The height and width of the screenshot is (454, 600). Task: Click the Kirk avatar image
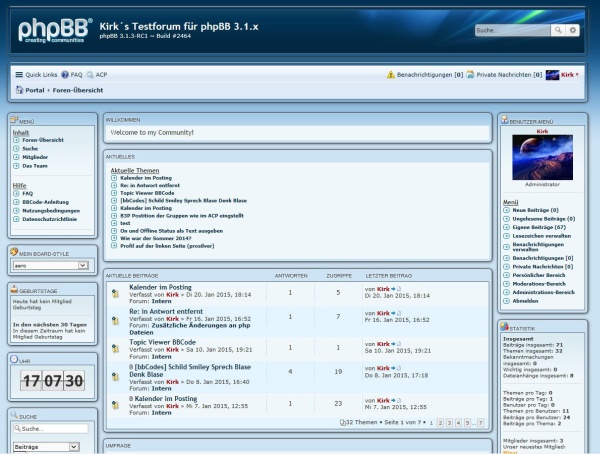[542, 156]
